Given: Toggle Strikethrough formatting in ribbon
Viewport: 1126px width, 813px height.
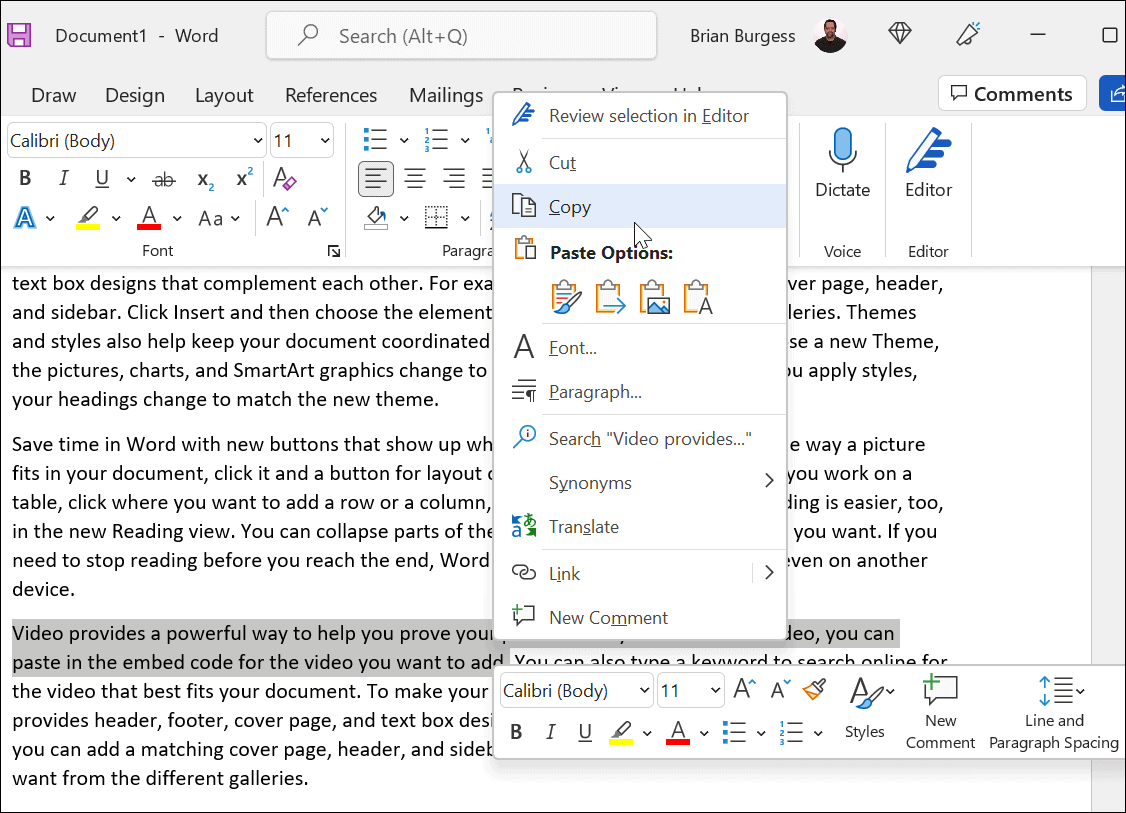Looking at the screenshot, I should click(163, 180).
